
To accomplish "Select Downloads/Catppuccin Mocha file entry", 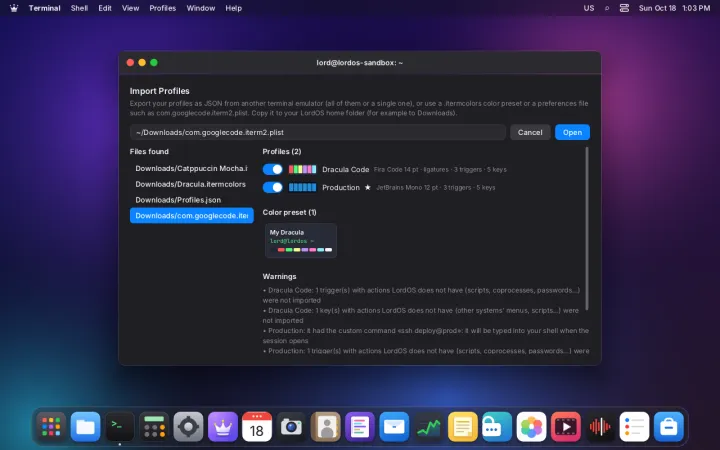I will pos(191,169).
